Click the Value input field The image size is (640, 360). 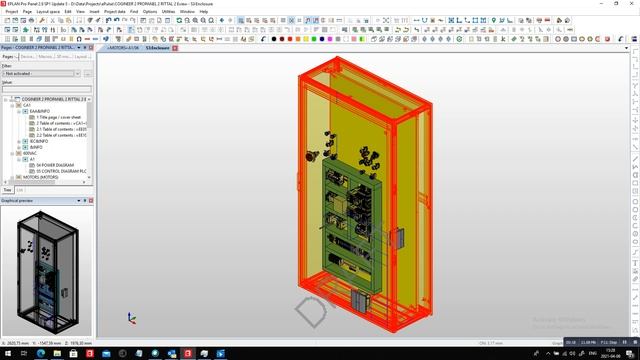pos(47,89)
